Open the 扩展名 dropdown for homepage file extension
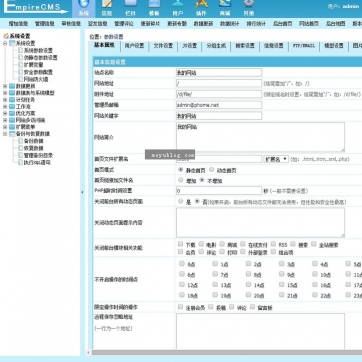 [276, 159]
